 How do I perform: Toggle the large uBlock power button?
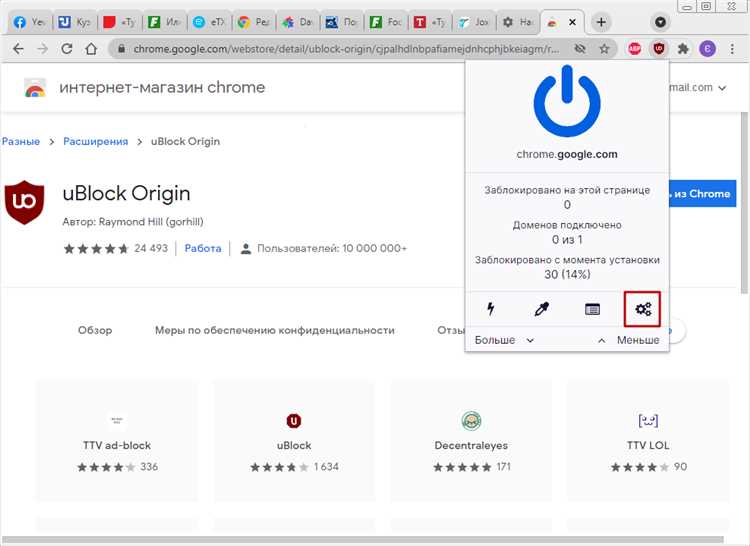(567, 100)
